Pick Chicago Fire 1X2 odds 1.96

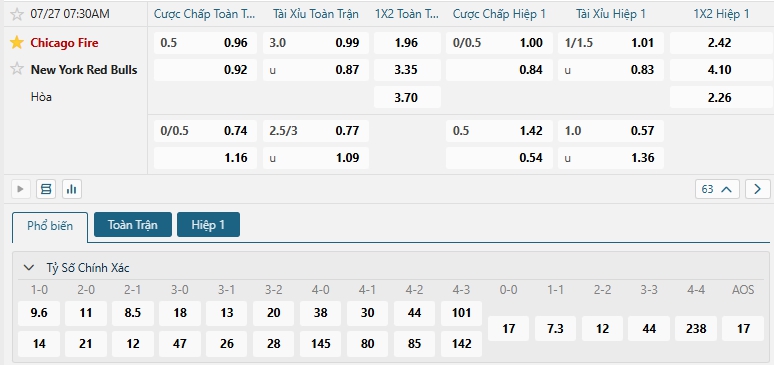click(x=407, y=43)
